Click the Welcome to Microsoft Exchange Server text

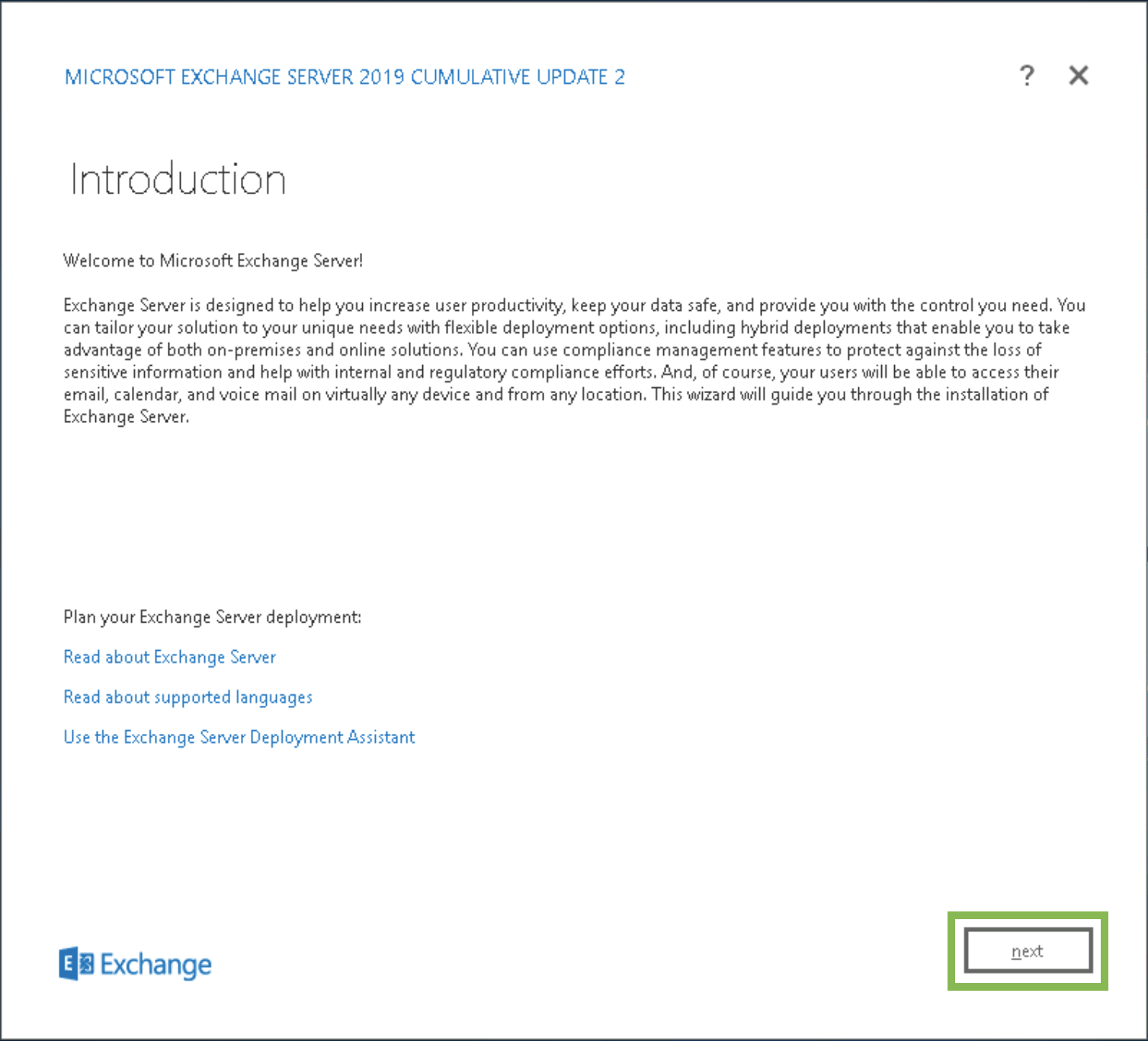pyautogui.click(x=213, y=260)
